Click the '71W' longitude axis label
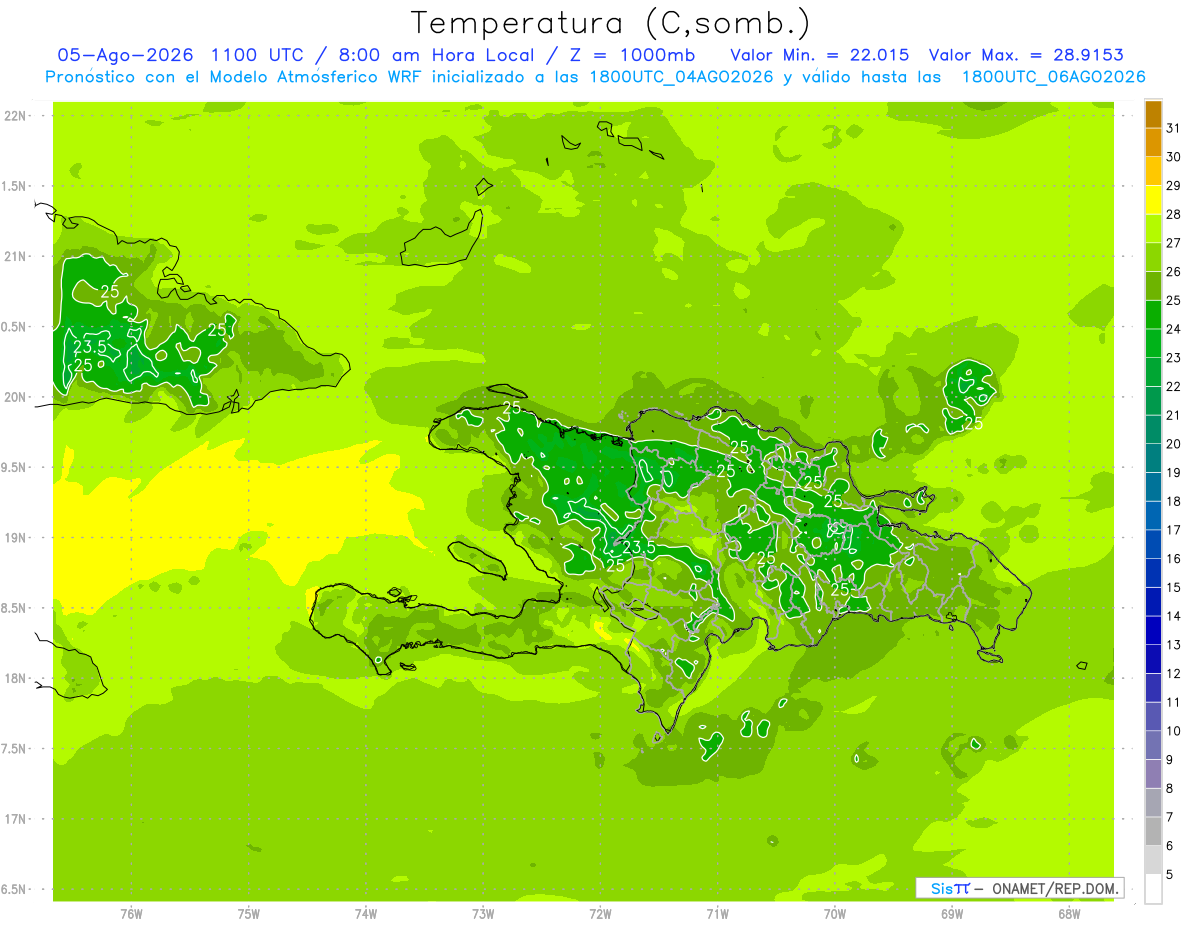 [x=717, y=914]
